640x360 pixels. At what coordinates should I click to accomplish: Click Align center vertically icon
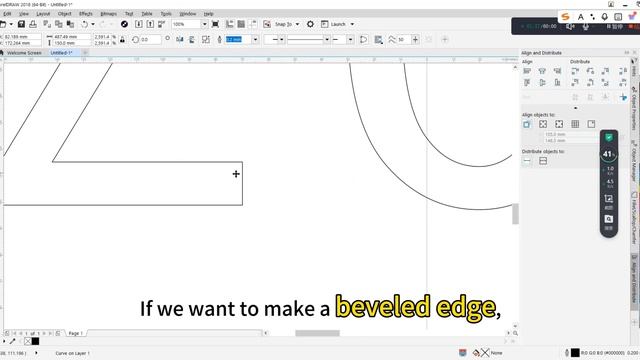pos(542,83)
